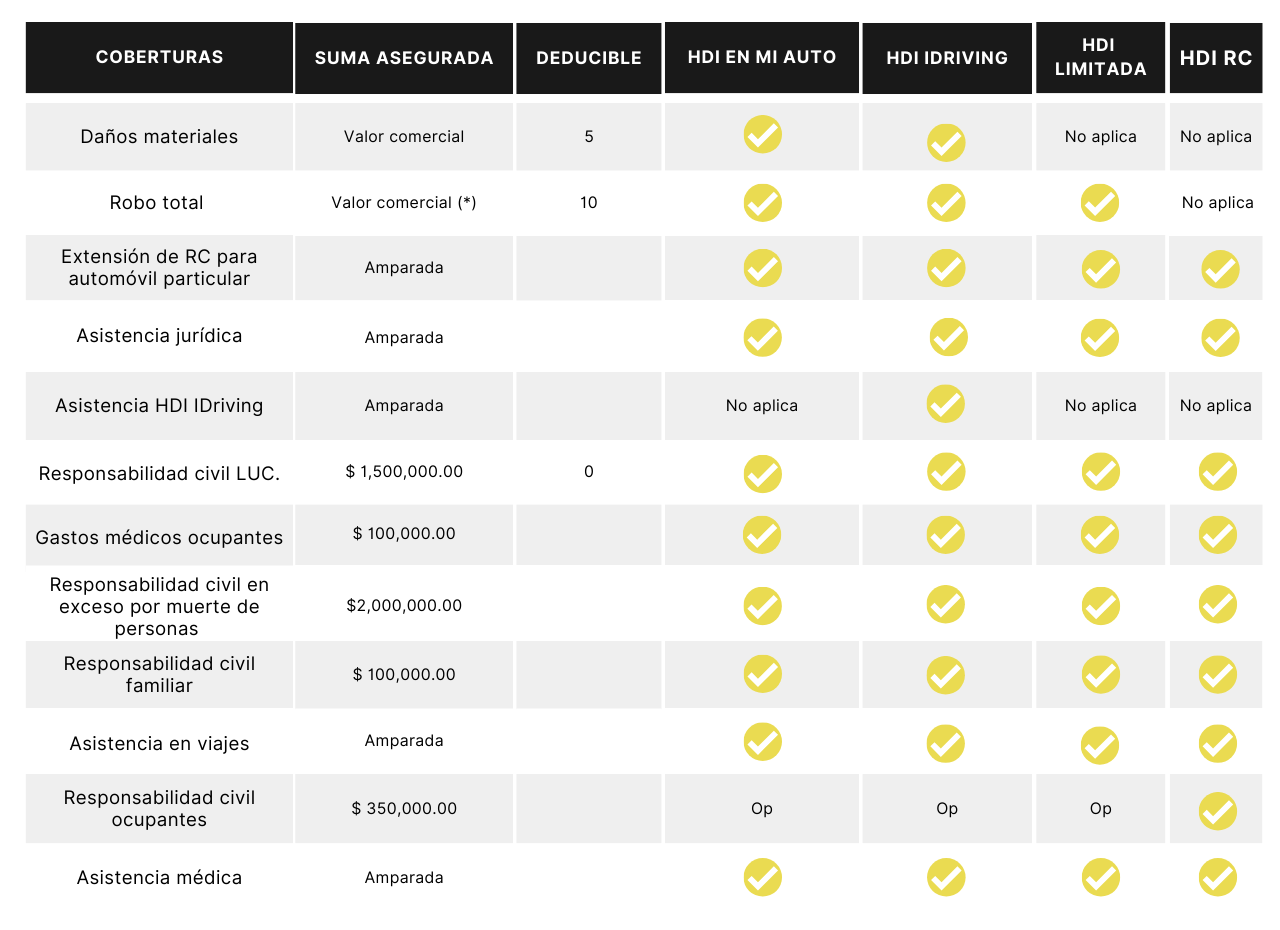Click the Robo total checkmark under HDI LIMITADA
The height and width of the screenshot is (930, 1280).
coord(1100,203)
